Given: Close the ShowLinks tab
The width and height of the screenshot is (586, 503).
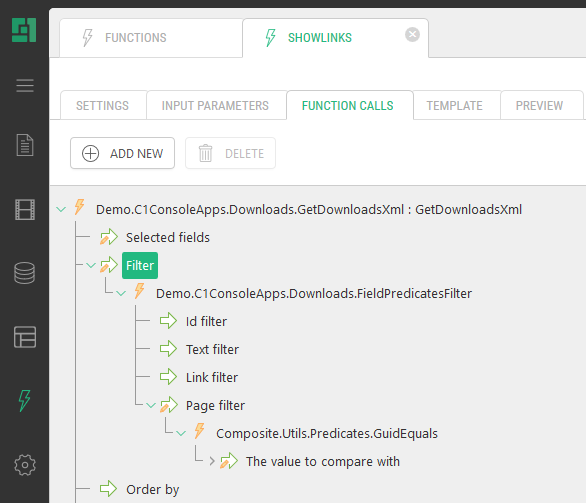Looking at the screenshot, I should tap(412, 34).
